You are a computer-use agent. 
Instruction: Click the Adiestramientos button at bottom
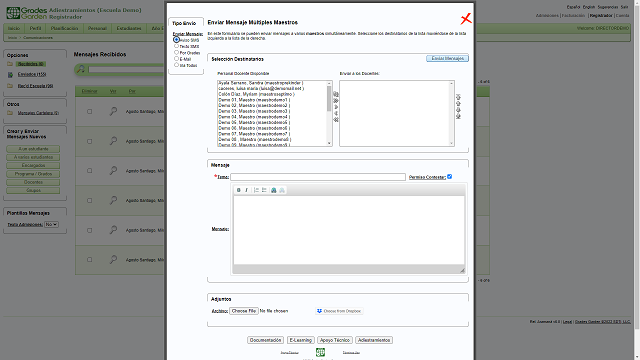click(374, 340)
